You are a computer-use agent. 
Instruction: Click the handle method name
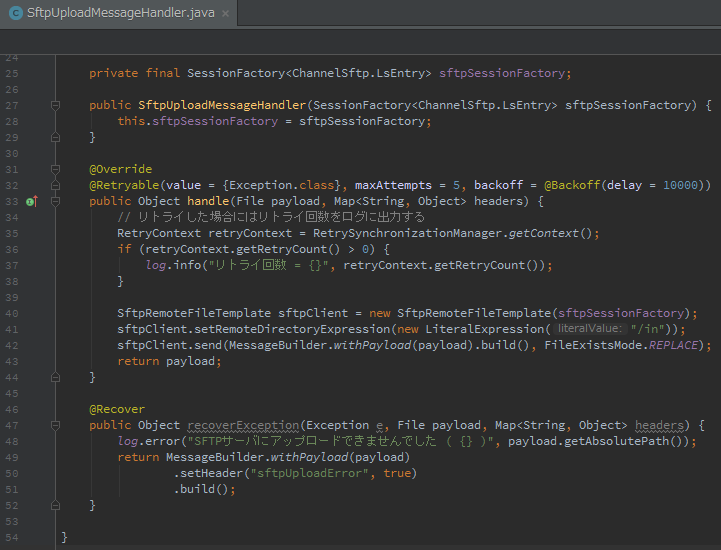pos(208,201)
